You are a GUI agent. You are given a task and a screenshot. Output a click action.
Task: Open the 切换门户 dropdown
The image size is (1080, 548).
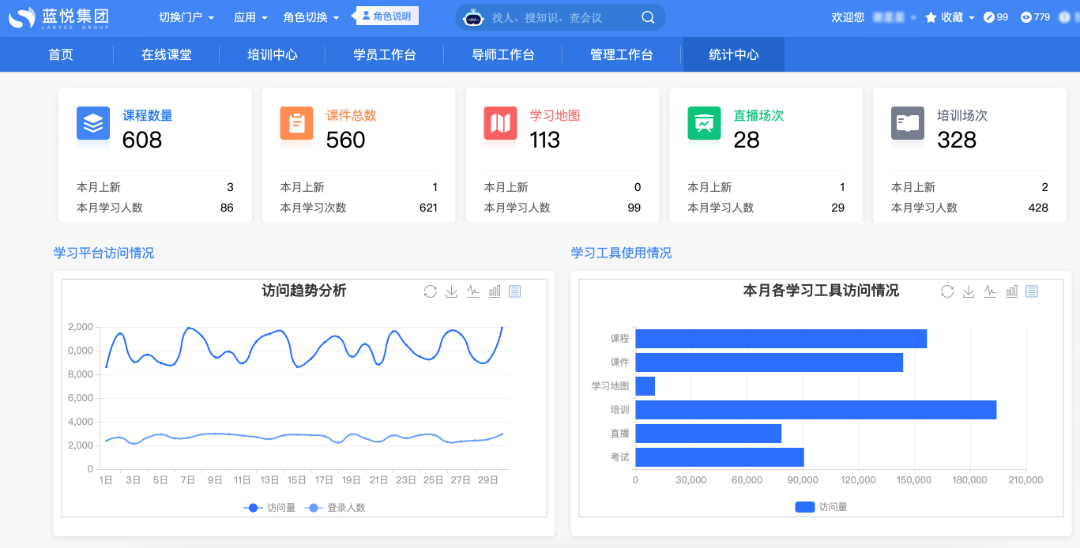point(187,18)
